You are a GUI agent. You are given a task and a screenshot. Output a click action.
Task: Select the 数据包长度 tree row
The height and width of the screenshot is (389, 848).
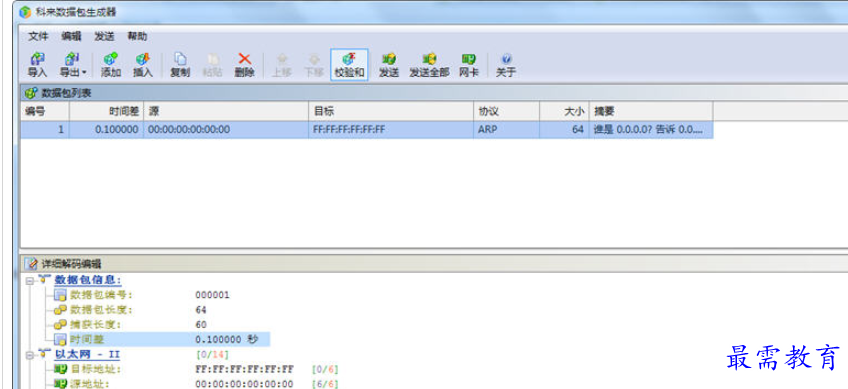tap(101, 311)
